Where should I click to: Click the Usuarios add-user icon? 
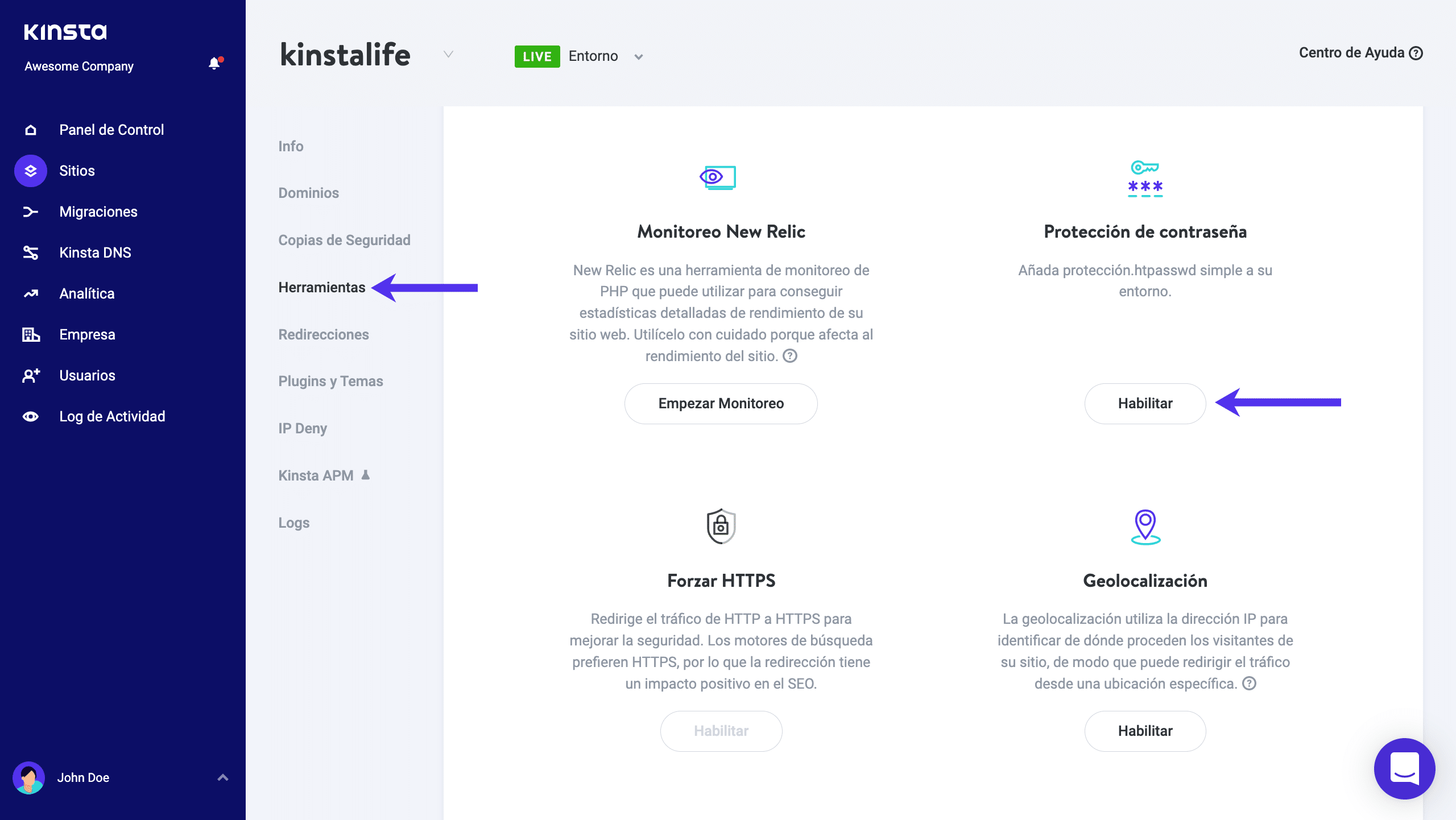[31, 375]
